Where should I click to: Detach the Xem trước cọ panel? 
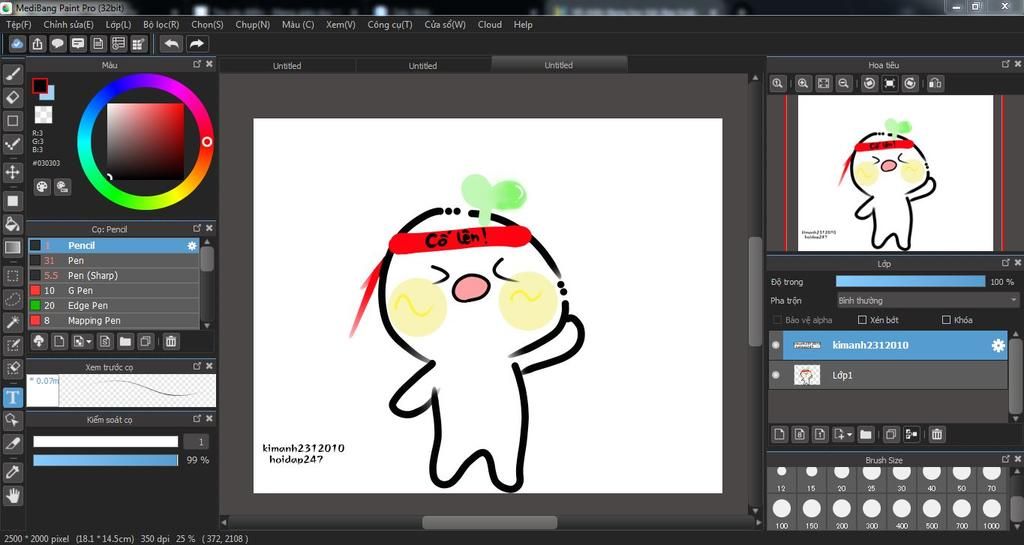coord(197,366)
